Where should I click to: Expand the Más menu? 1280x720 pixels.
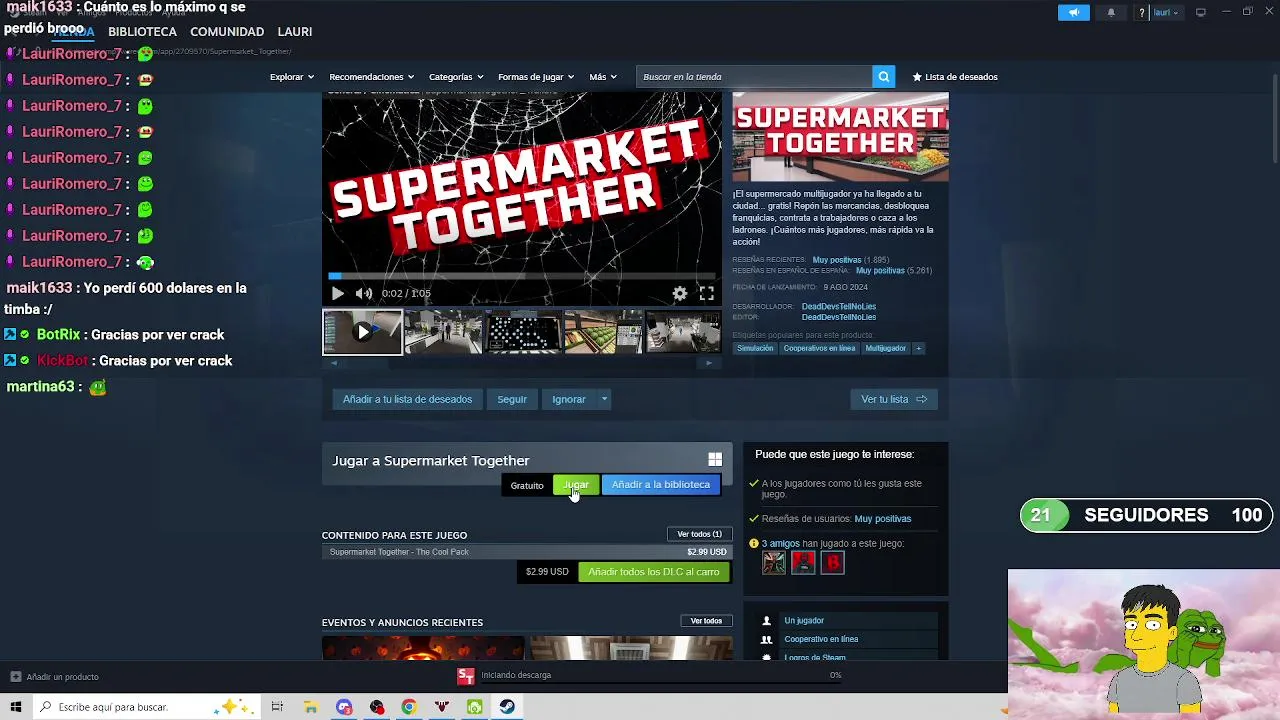pyautogui.click(x=603, y=77)
